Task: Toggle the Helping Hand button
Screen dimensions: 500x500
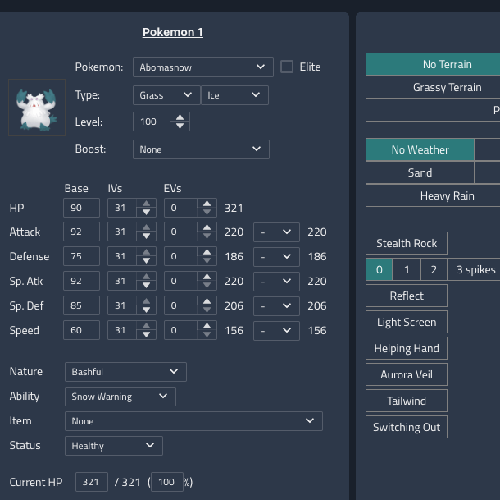Action: (x=407, y=348)
